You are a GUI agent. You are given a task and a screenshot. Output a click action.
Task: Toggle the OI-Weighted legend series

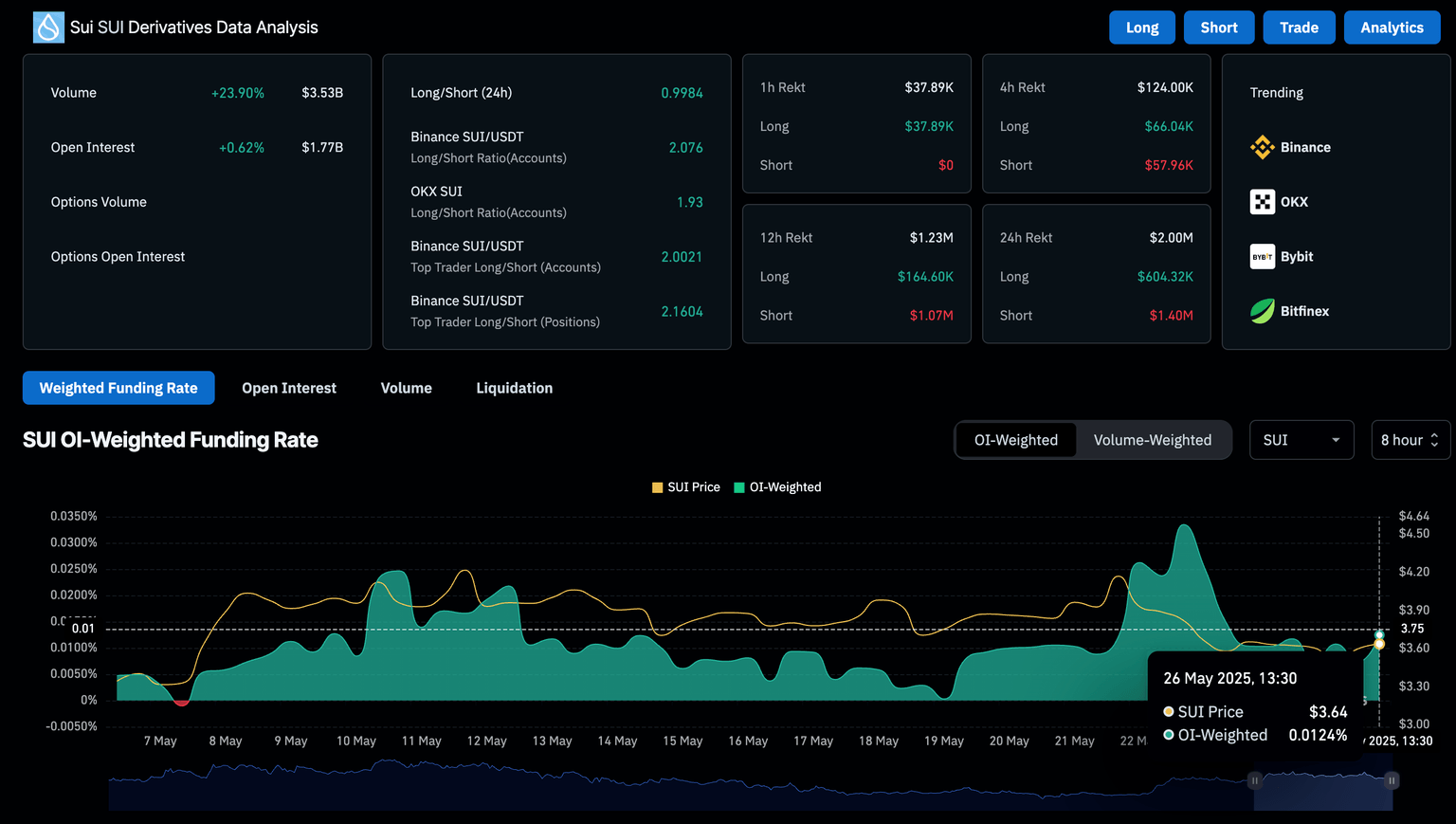point(777,487)
